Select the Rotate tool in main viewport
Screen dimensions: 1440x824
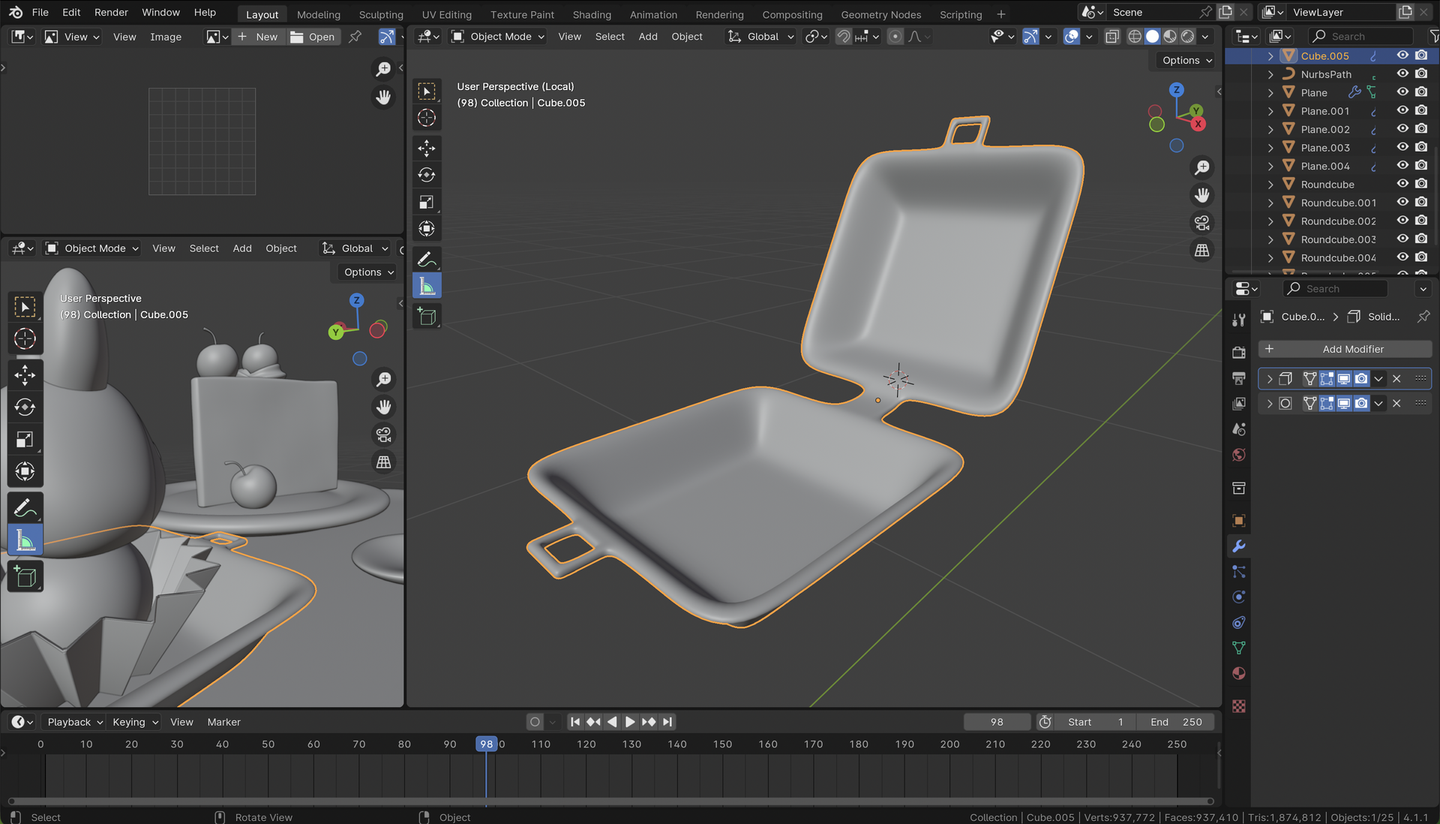click(x=427, y=175)
